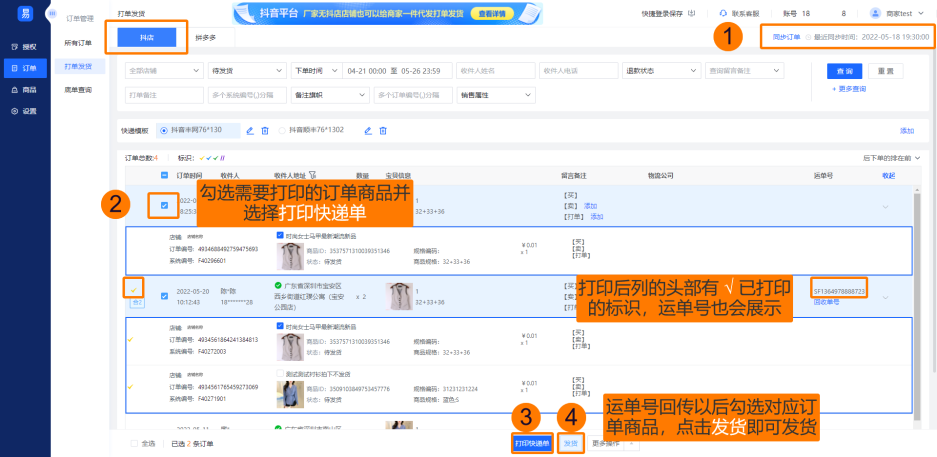This screenshot has width=937, height=457.
Task: Uncheck the 2022-05-20 order checkbox
Action: click(x=164, y=296)
